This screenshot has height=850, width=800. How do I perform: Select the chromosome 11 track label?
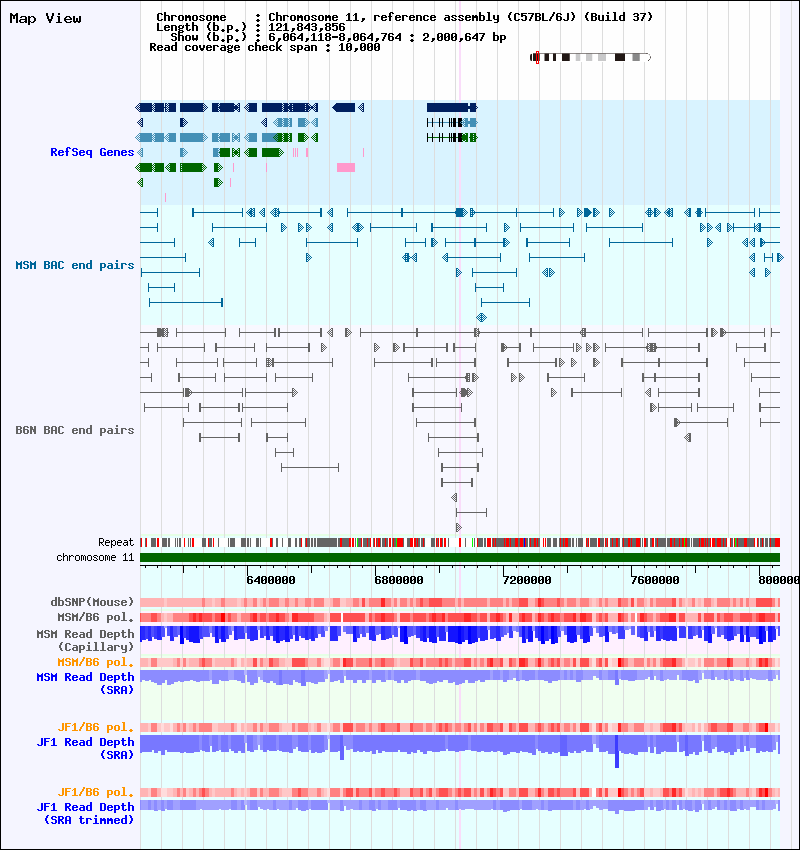point(95,557)
